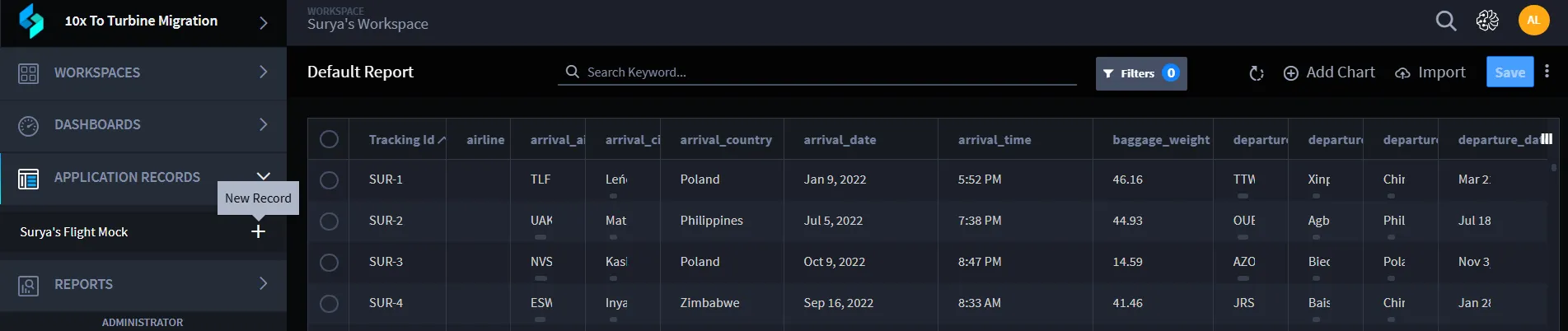Click the blue Save button
This screenshot has height=331, width=1568.
tap(1509, 72)
